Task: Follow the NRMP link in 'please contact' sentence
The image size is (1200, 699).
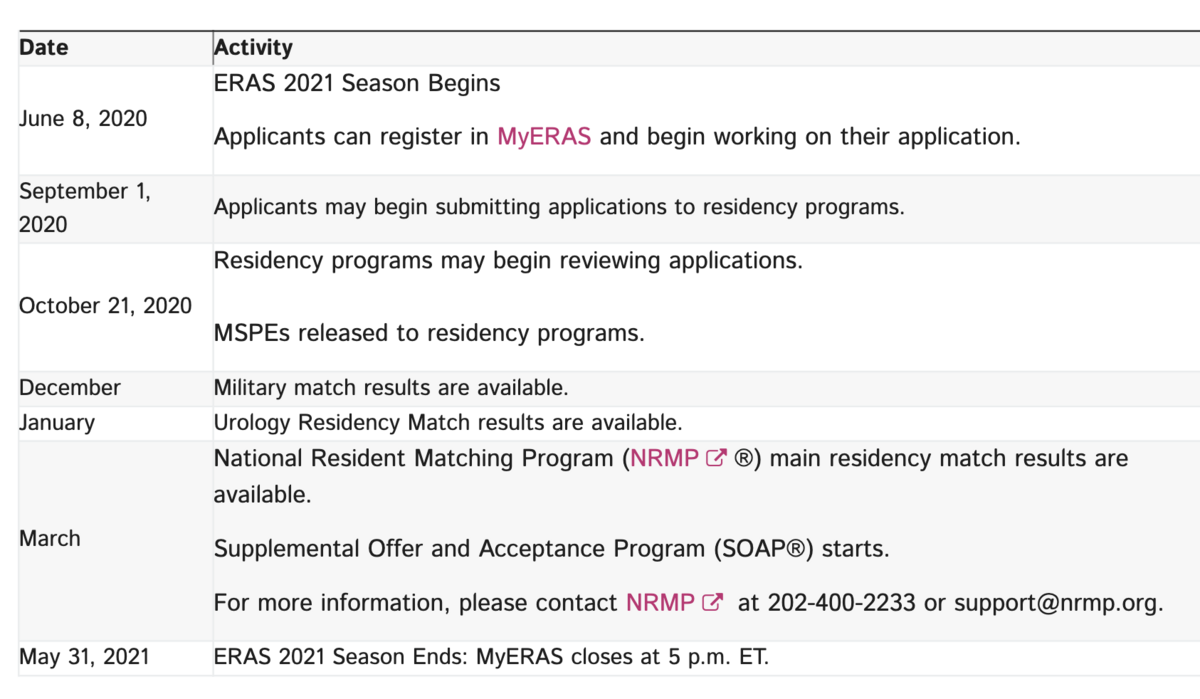Action: [x=660, y=603]
